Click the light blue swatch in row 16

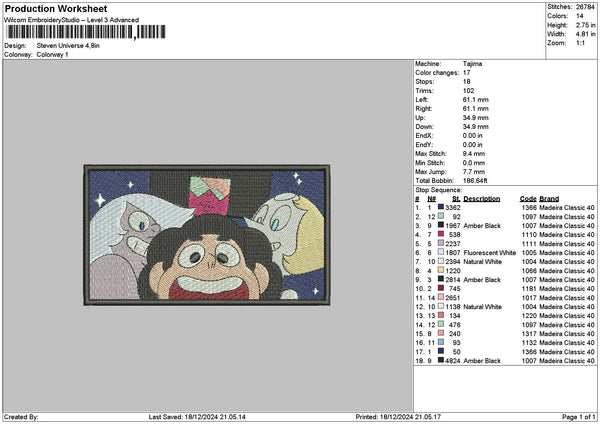pos(441,342)
